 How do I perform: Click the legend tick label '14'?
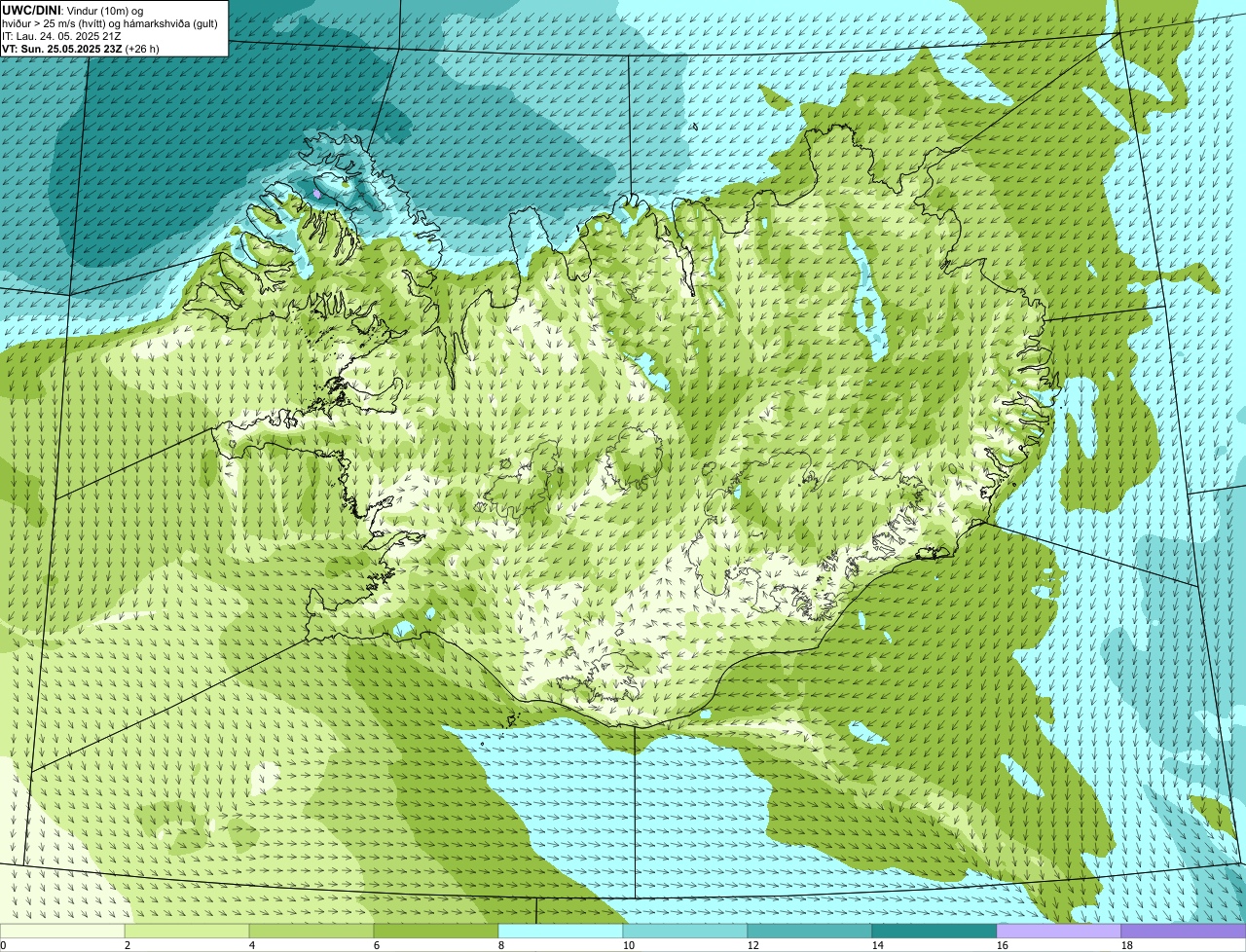point(878,945)
